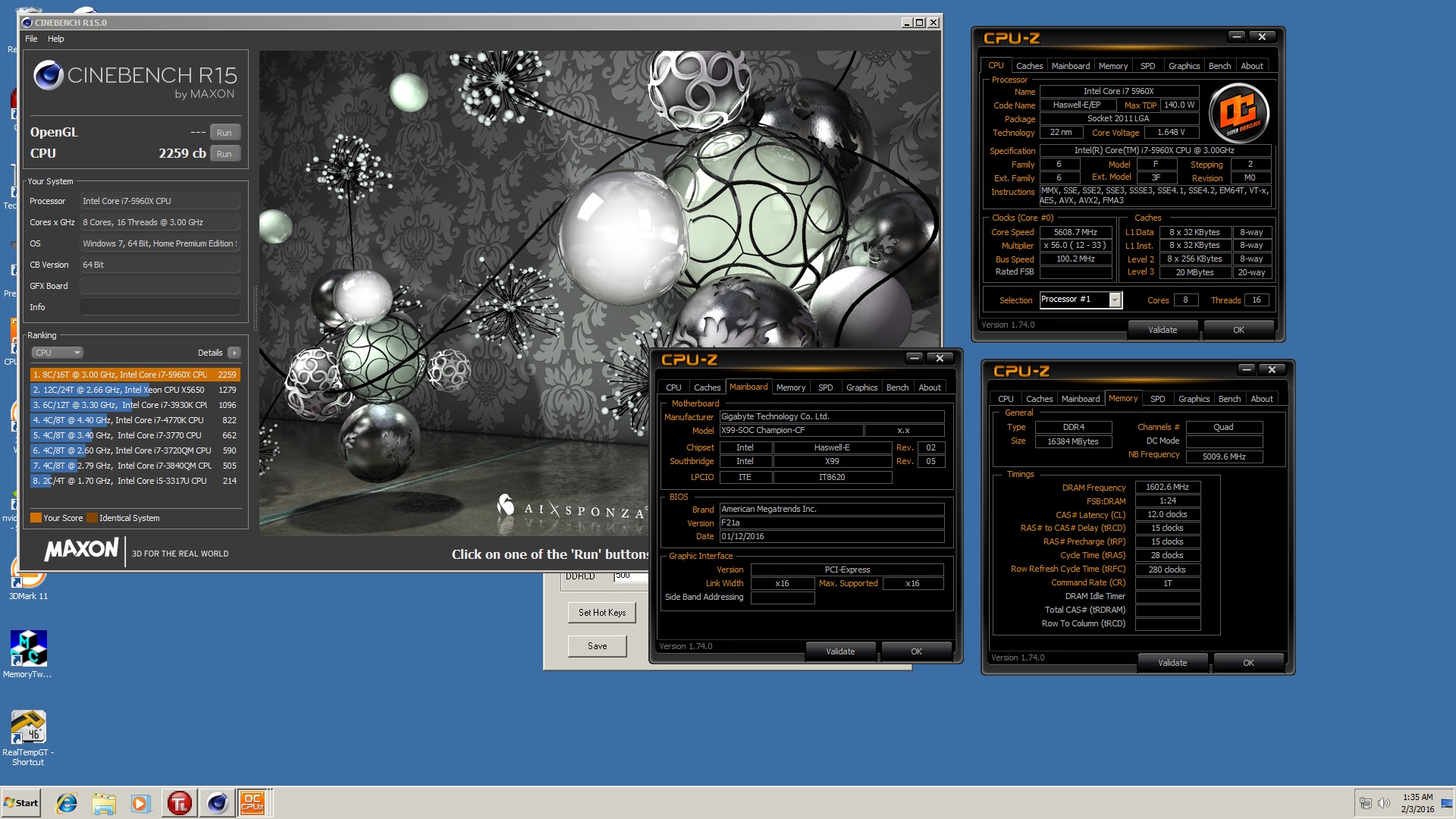Click the volume speaker tray icon
Screen dimensions: 1456x819
click(1384, 803)
